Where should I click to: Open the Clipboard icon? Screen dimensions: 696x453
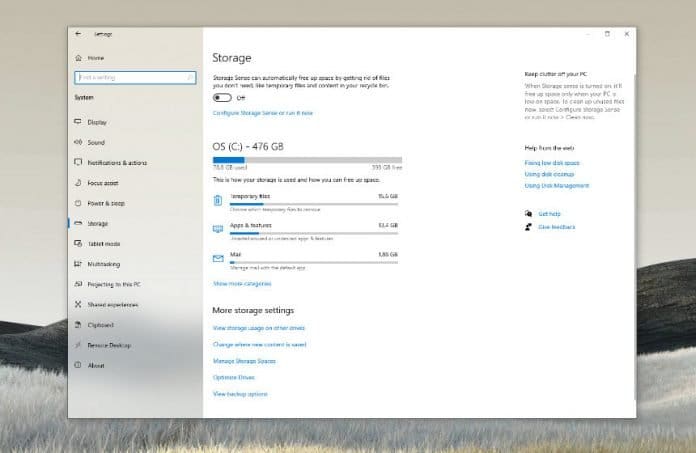pos(78,324)
